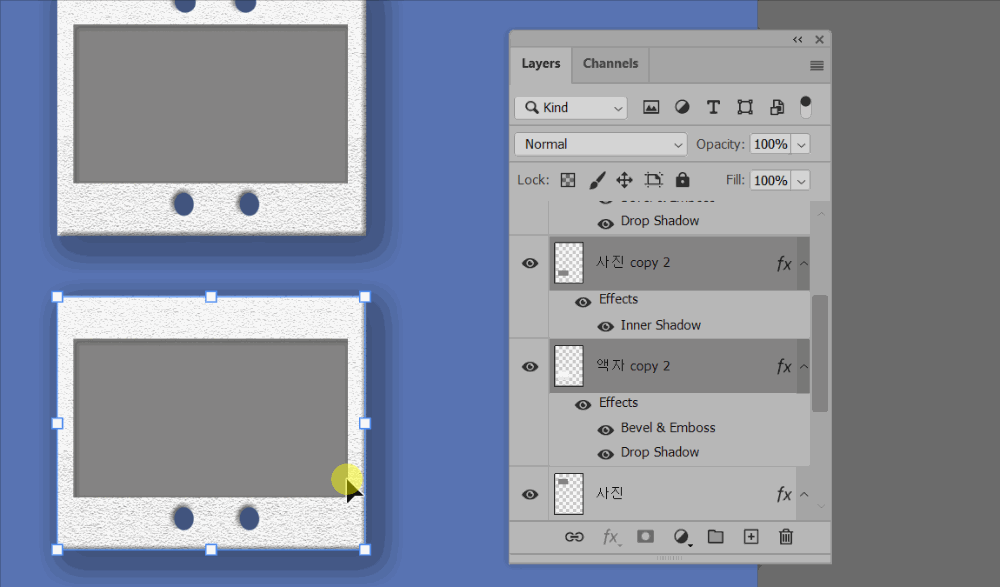Hide the 사진 copy 2 layer
This screenshot has height=587, width=1000.
coord(530,263)
